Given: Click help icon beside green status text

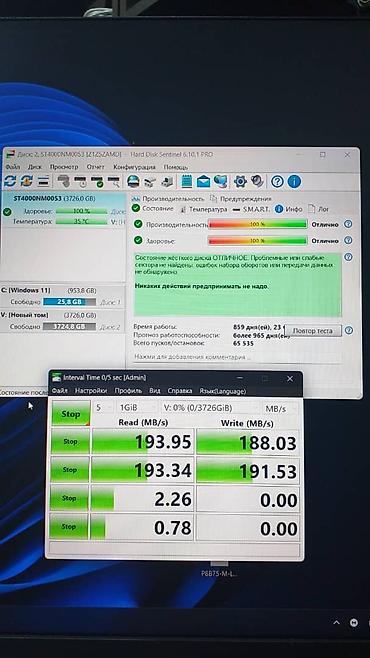Looking at the screenshot, I should pyautogui.click(x=348, y=257).
